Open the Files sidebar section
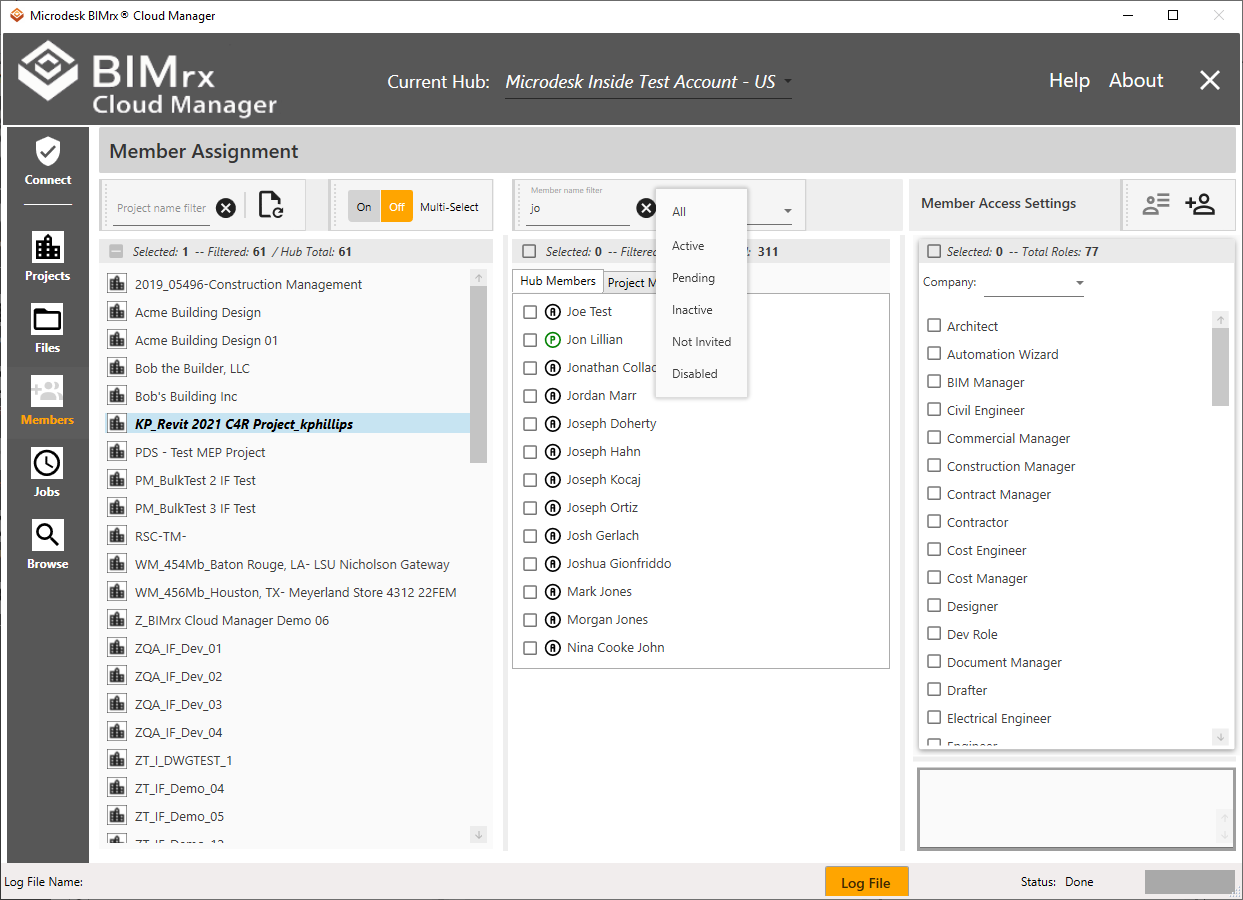 48,320
